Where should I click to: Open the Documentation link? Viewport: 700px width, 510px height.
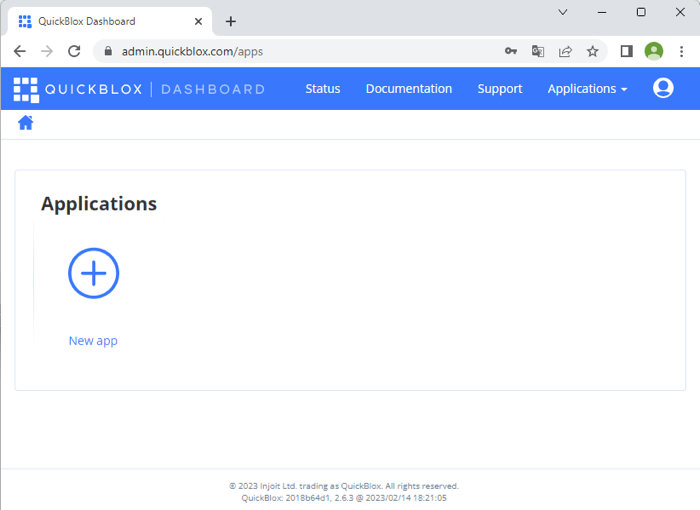point(409,89)
